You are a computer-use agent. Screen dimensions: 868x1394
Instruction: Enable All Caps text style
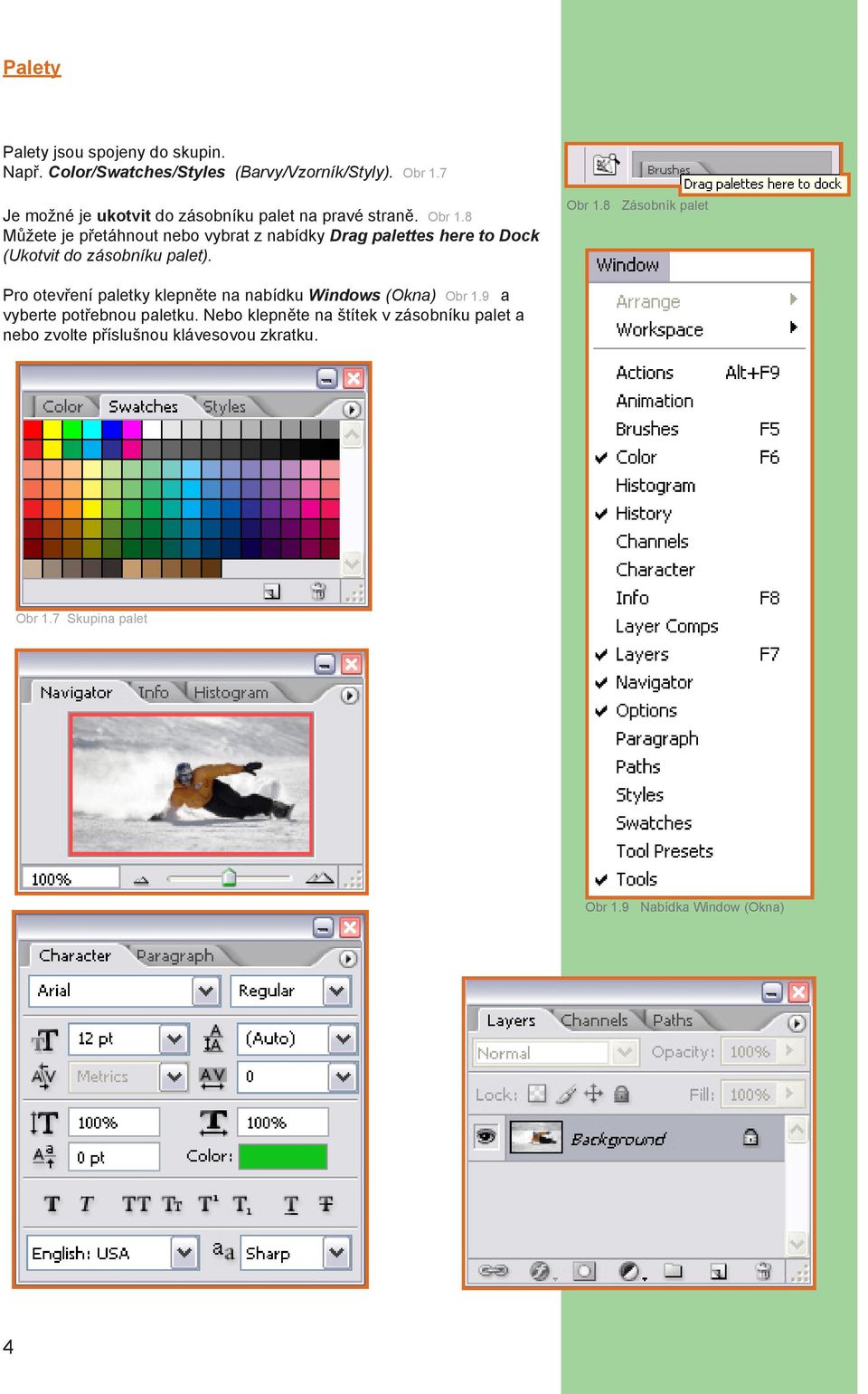pos(137,1204)
